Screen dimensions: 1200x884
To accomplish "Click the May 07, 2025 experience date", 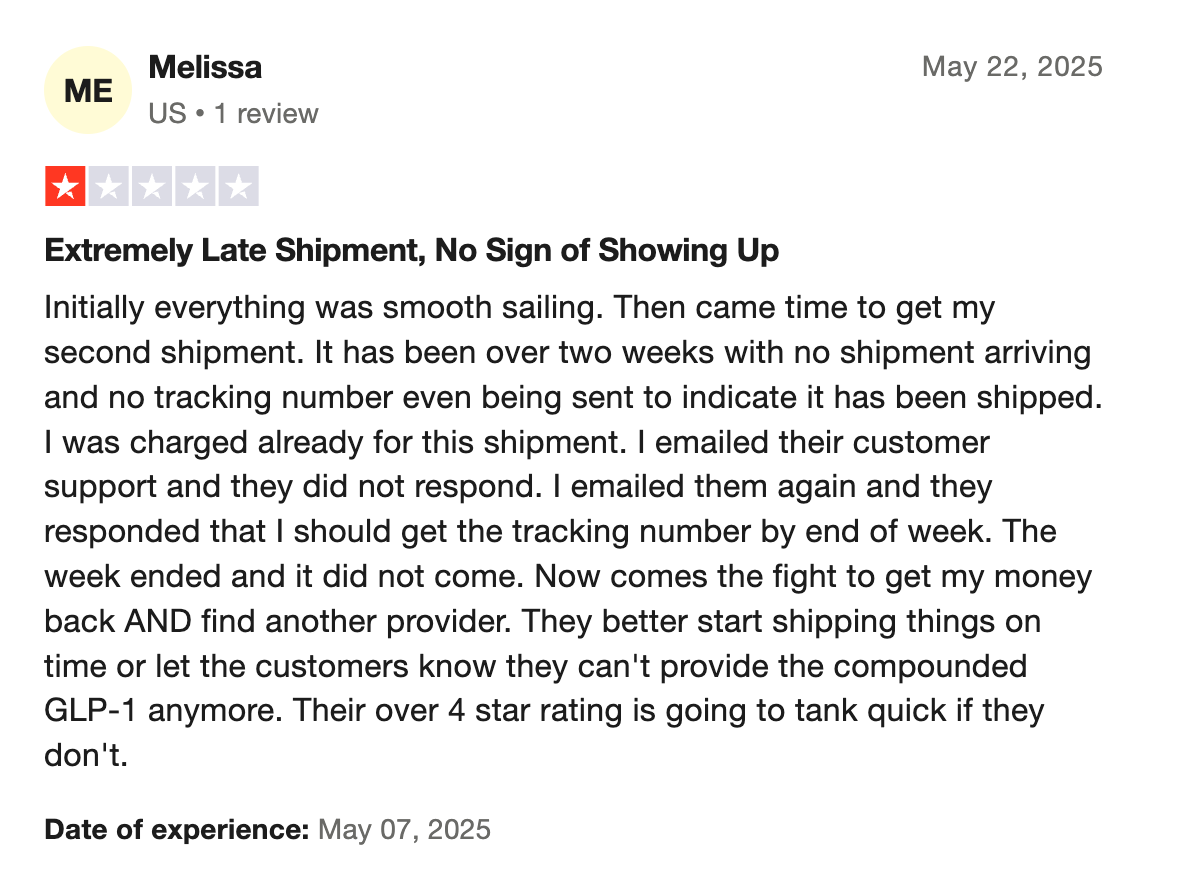I will tap(404, 829).
